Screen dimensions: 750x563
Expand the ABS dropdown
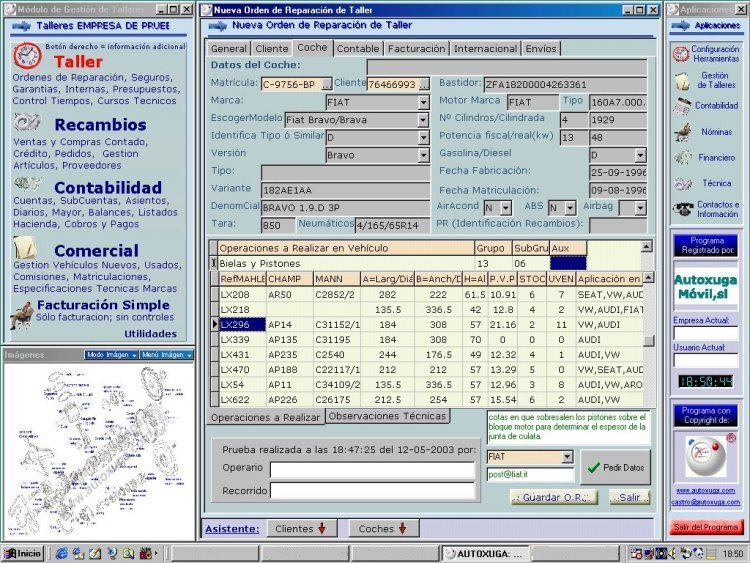[570, 208]
